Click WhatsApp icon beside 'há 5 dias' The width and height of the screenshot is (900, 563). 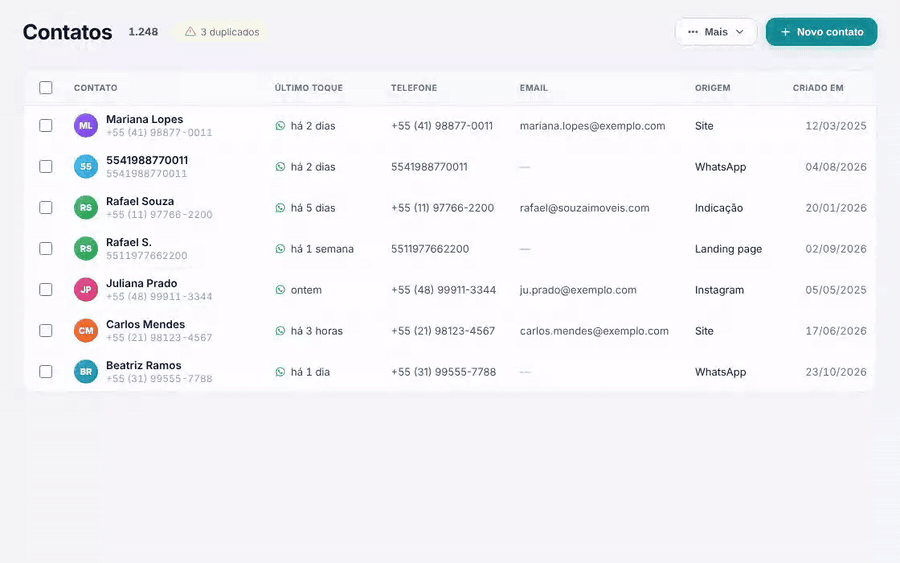pos(280,208)
